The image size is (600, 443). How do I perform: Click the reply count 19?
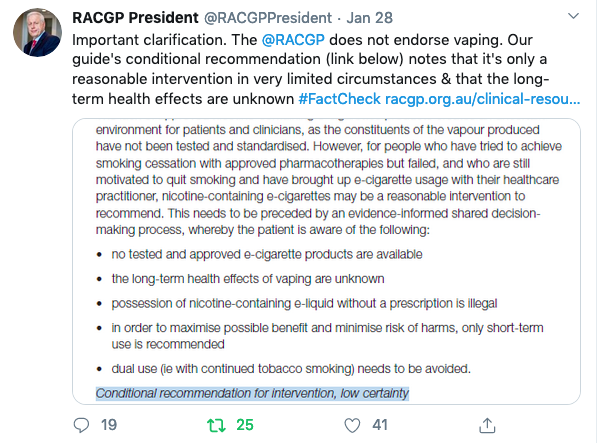point(109,425)
